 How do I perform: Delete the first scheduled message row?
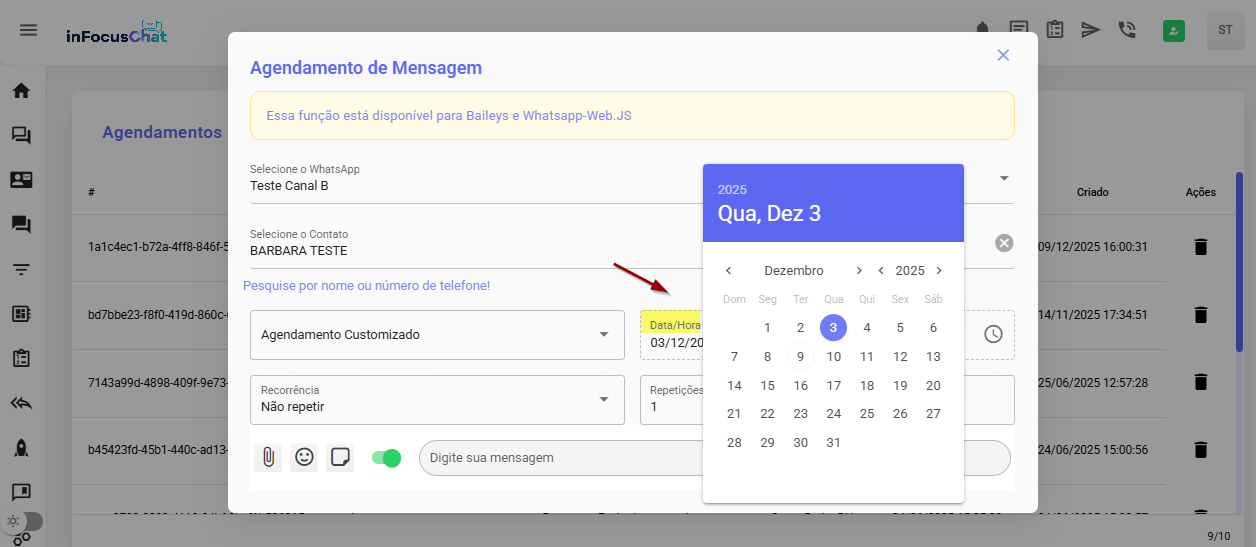(1201, 246)
